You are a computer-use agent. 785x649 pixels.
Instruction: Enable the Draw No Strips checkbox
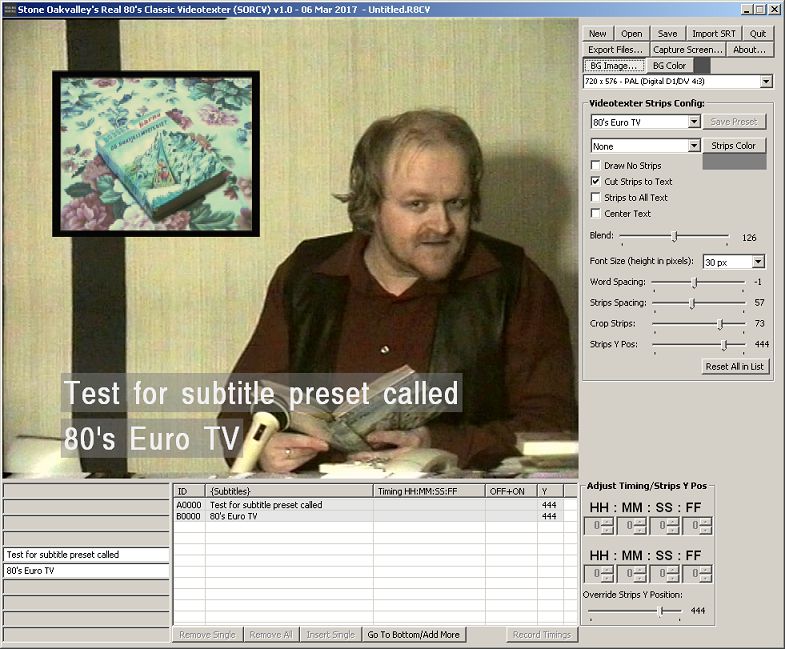(x=596, y=165)
